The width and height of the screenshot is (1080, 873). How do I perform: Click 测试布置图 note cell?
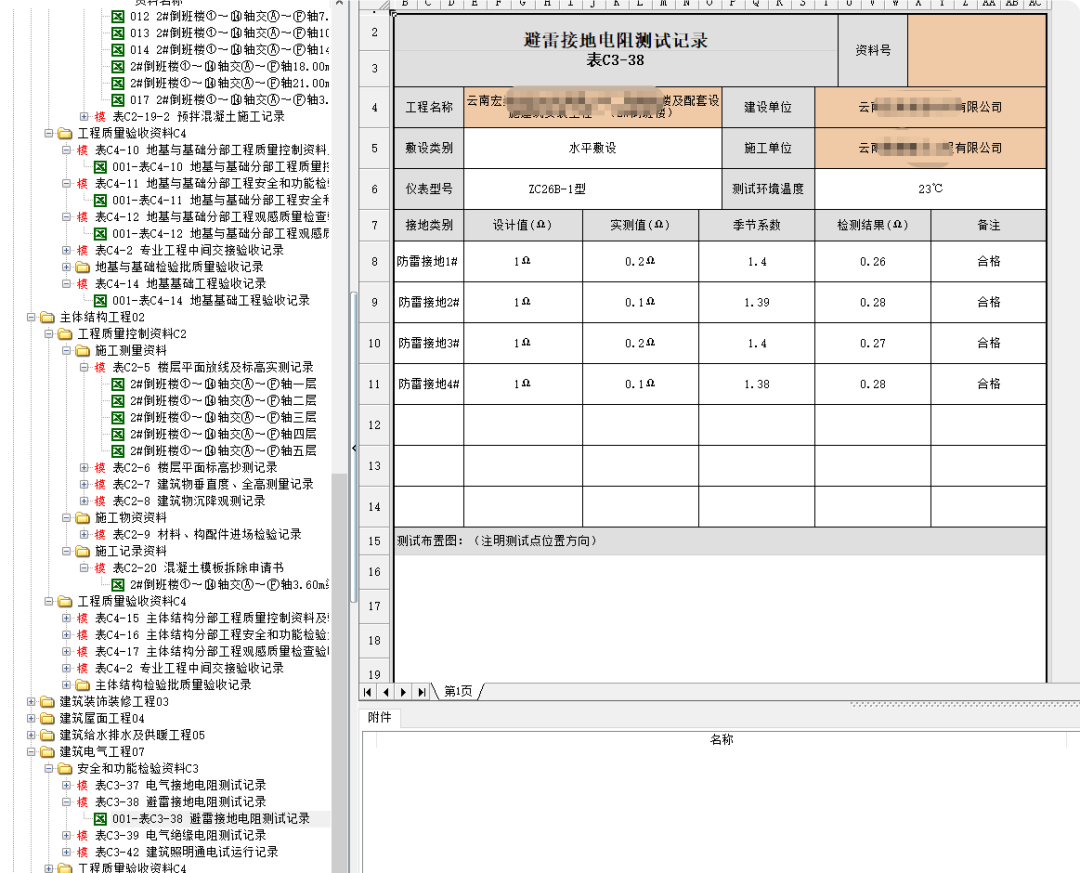[x=720, y=541]
